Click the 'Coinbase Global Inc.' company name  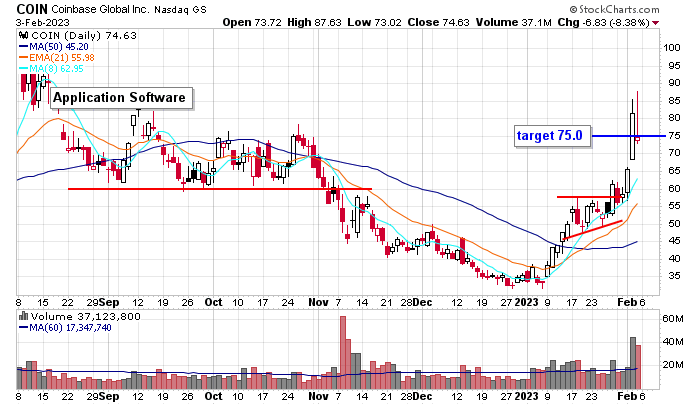[101, 9]
